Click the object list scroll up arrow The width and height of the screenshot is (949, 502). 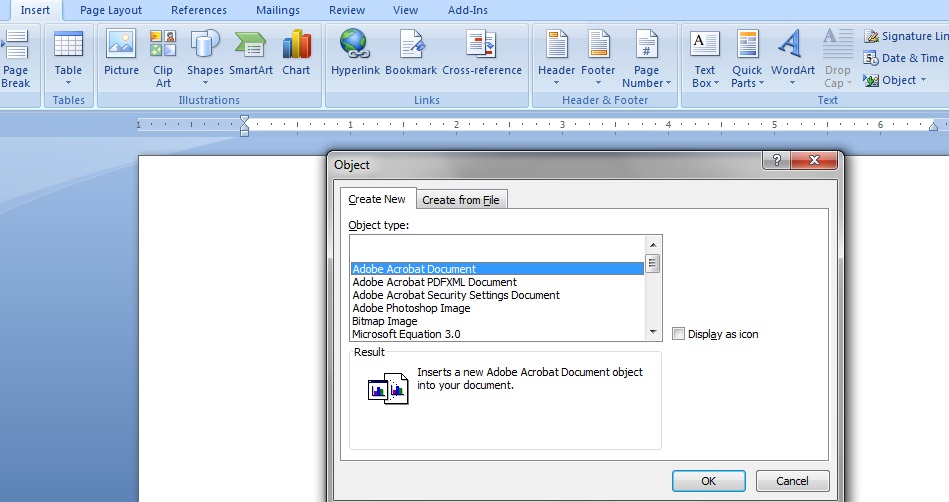653,245
